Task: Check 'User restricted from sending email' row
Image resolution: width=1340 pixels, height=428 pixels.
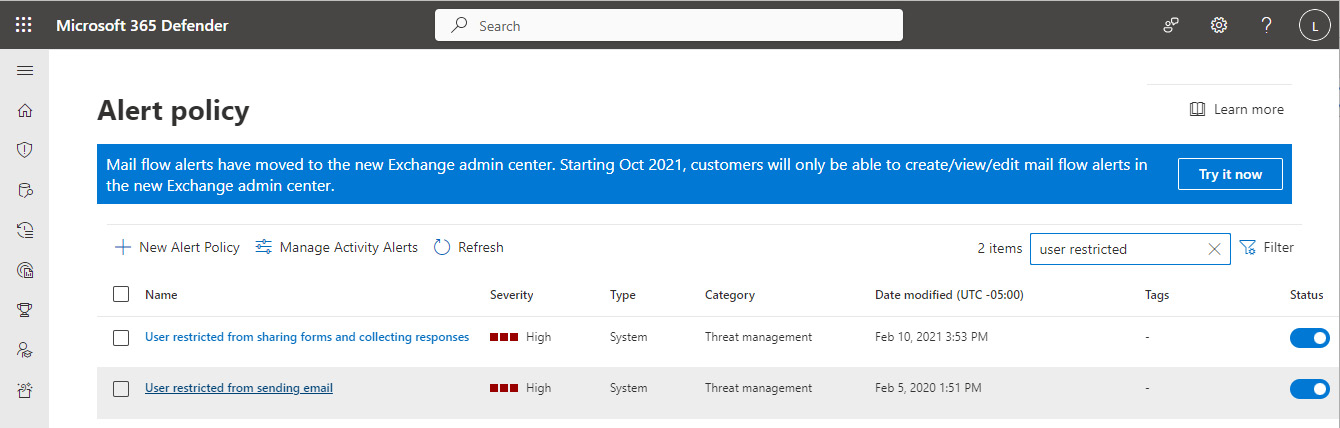Action: tap(121, 389)
